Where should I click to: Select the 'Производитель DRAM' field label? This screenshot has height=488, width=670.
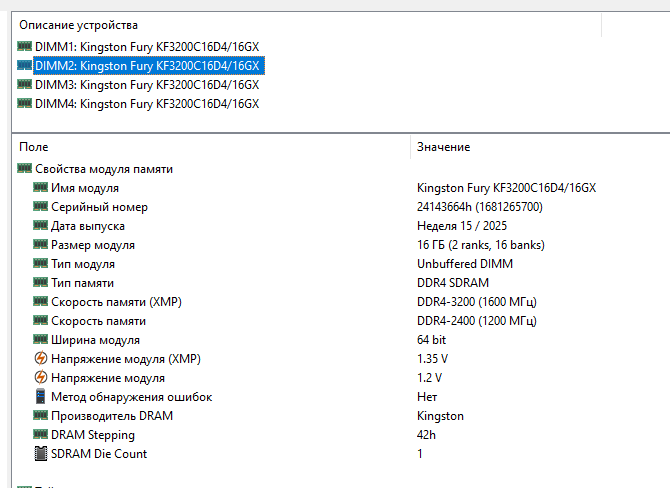112,416
